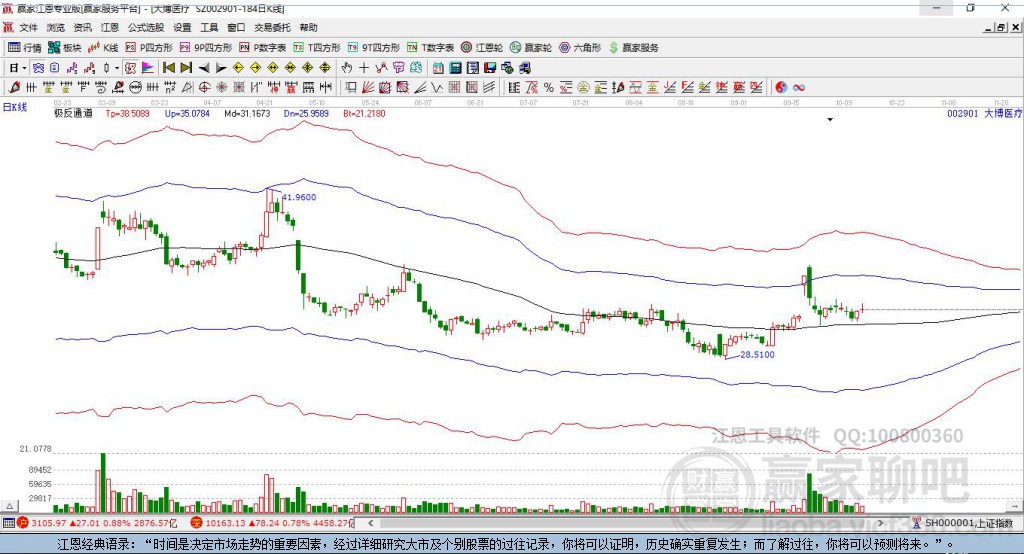Screen dimensions: 1024x554
Task: Open the P数字表 tool
Action: point(263,48)
